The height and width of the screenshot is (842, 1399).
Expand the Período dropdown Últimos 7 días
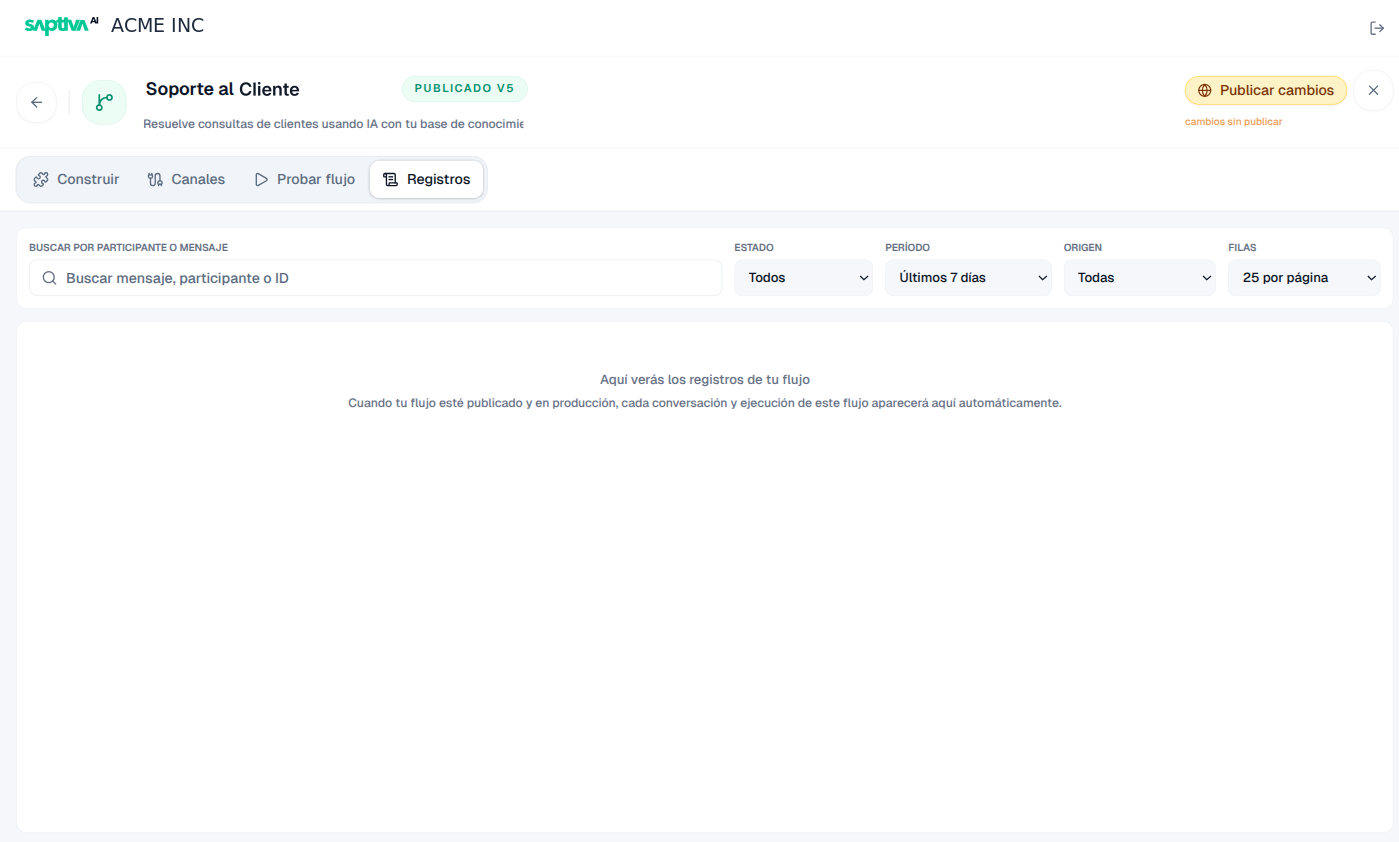point(968,278)
